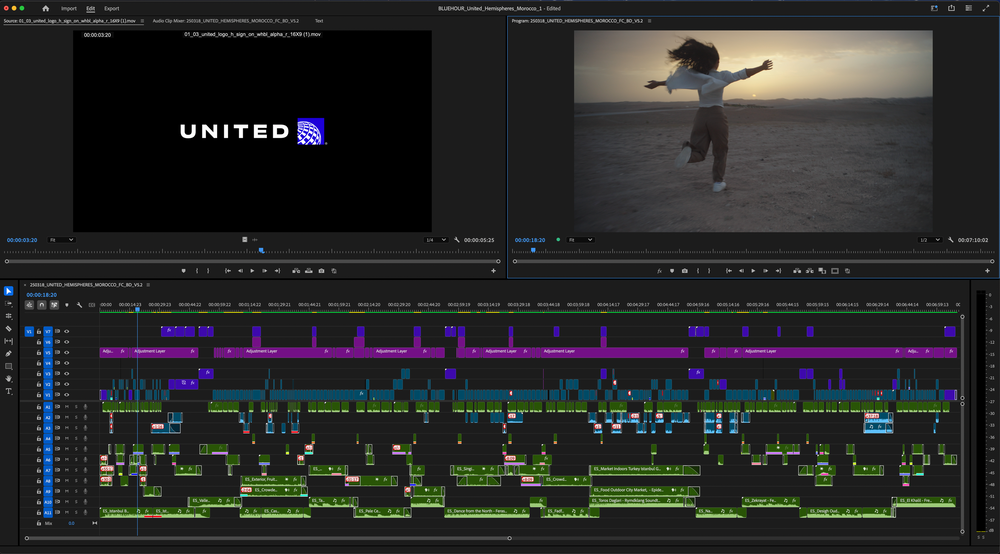Viewport: 1000px width, 554px height.
Task: Open the Text panel tab
Action: click(319, 21)
